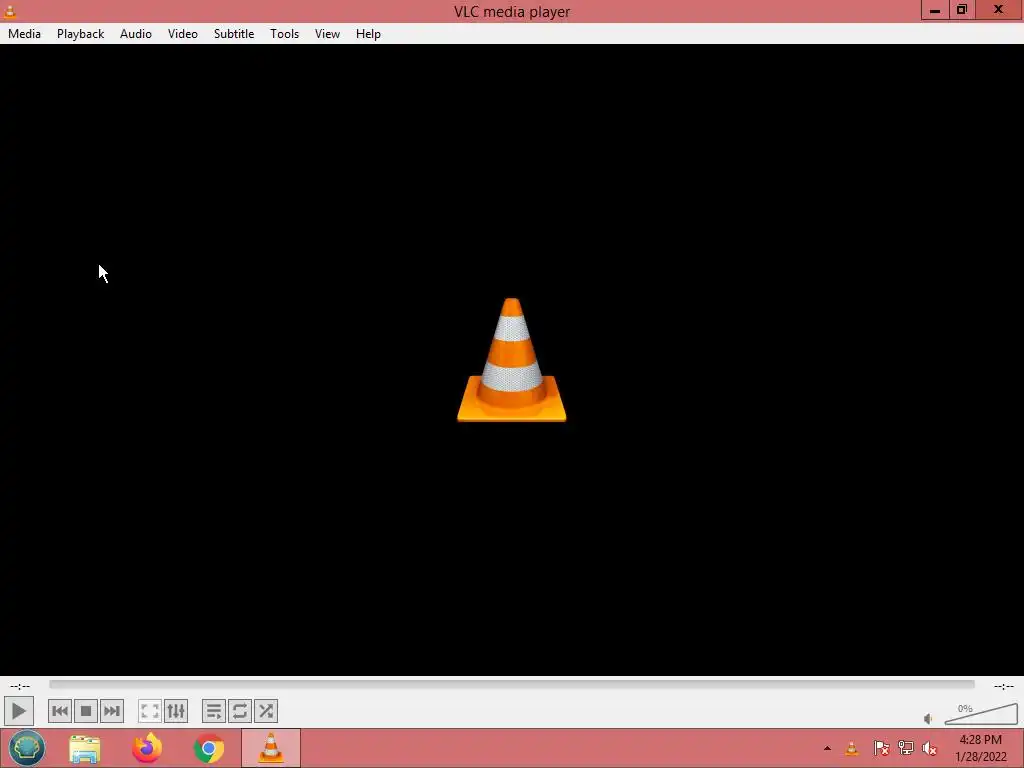Toggle random shuffle playback

266,711
